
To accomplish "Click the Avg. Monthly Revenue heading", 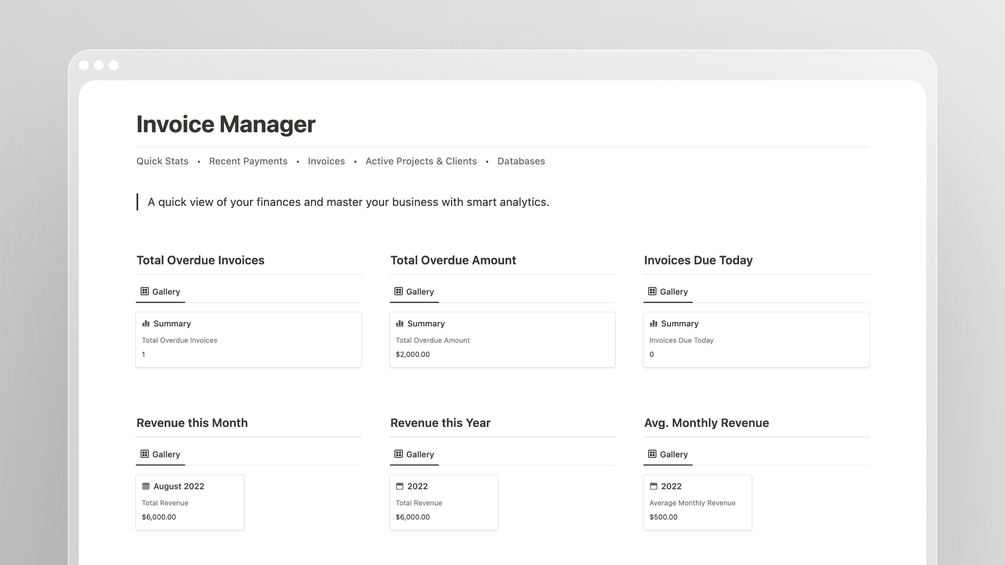I will [x=706, y=423].
